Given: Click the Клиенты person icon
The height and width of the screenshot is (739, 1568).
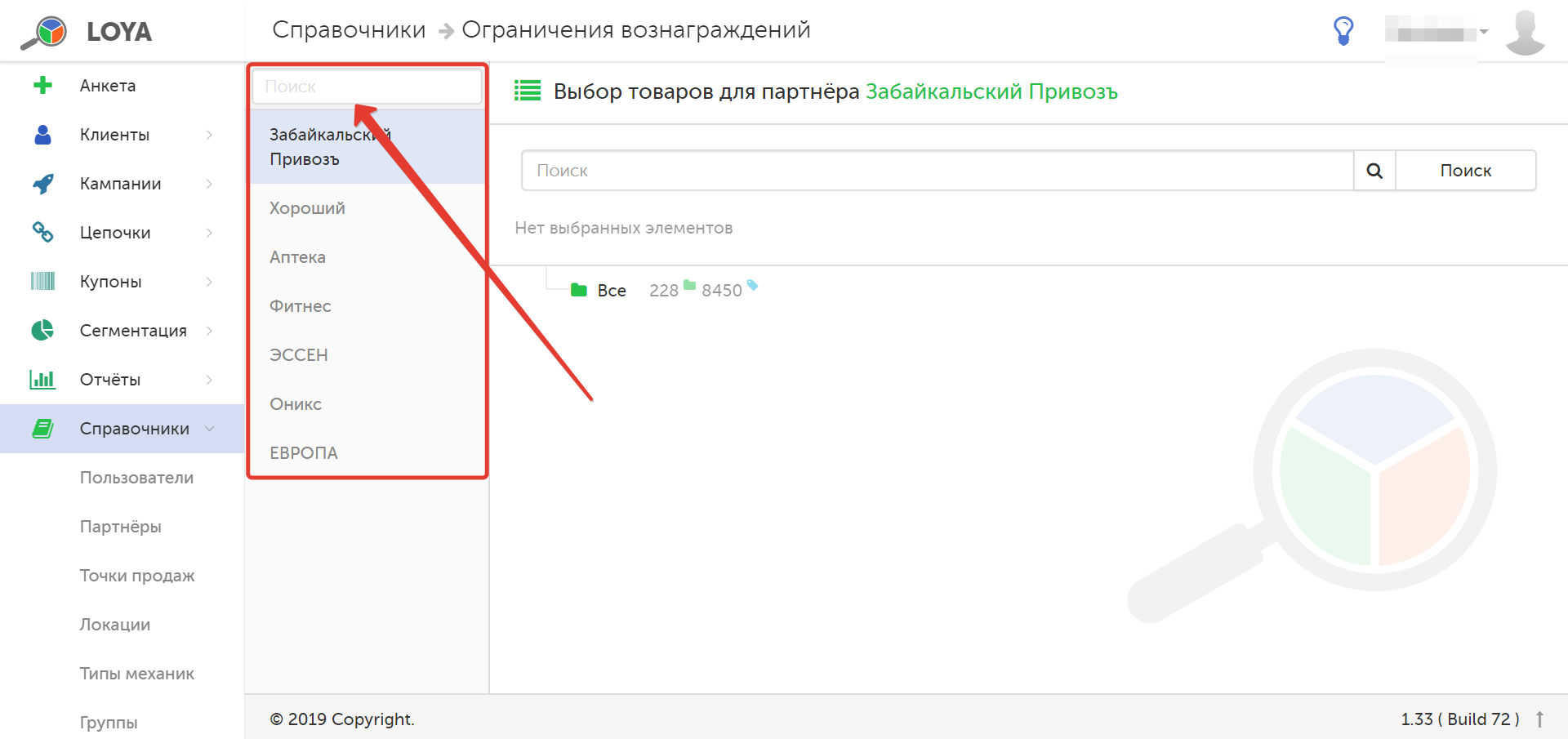Looking at the screenshot, I should [42, 135].
